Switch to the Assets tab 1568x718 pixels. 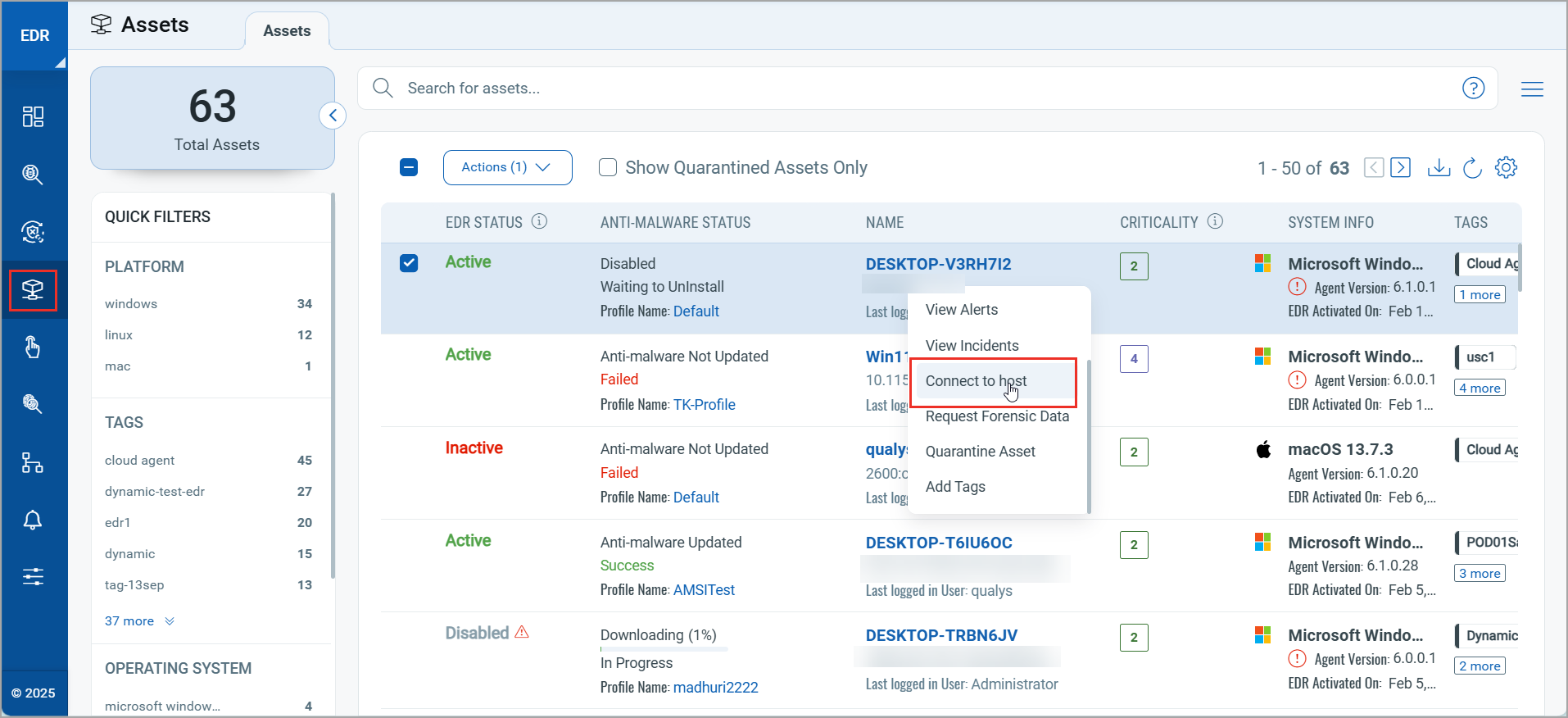click(287, 31)
